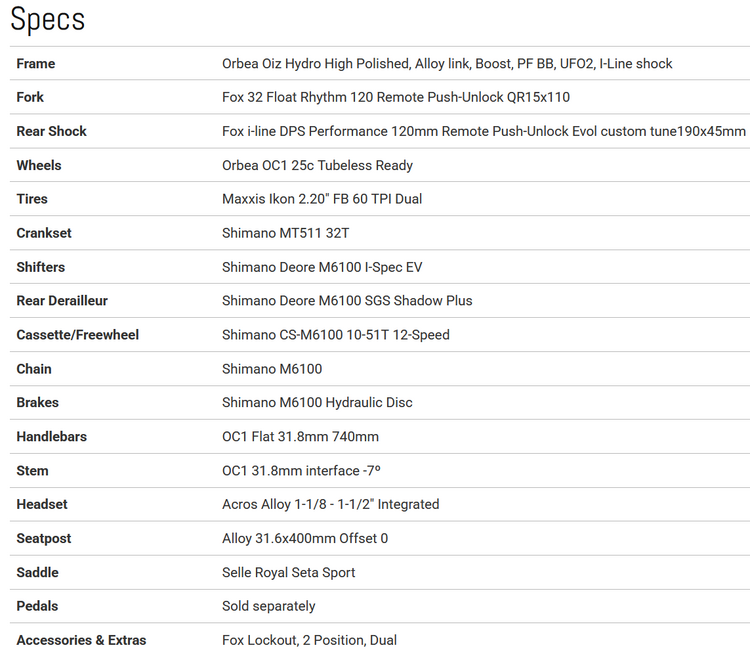Screen dimensions: 750x656
Task: Select the Shifters label
Action: (x=41, y=267)
